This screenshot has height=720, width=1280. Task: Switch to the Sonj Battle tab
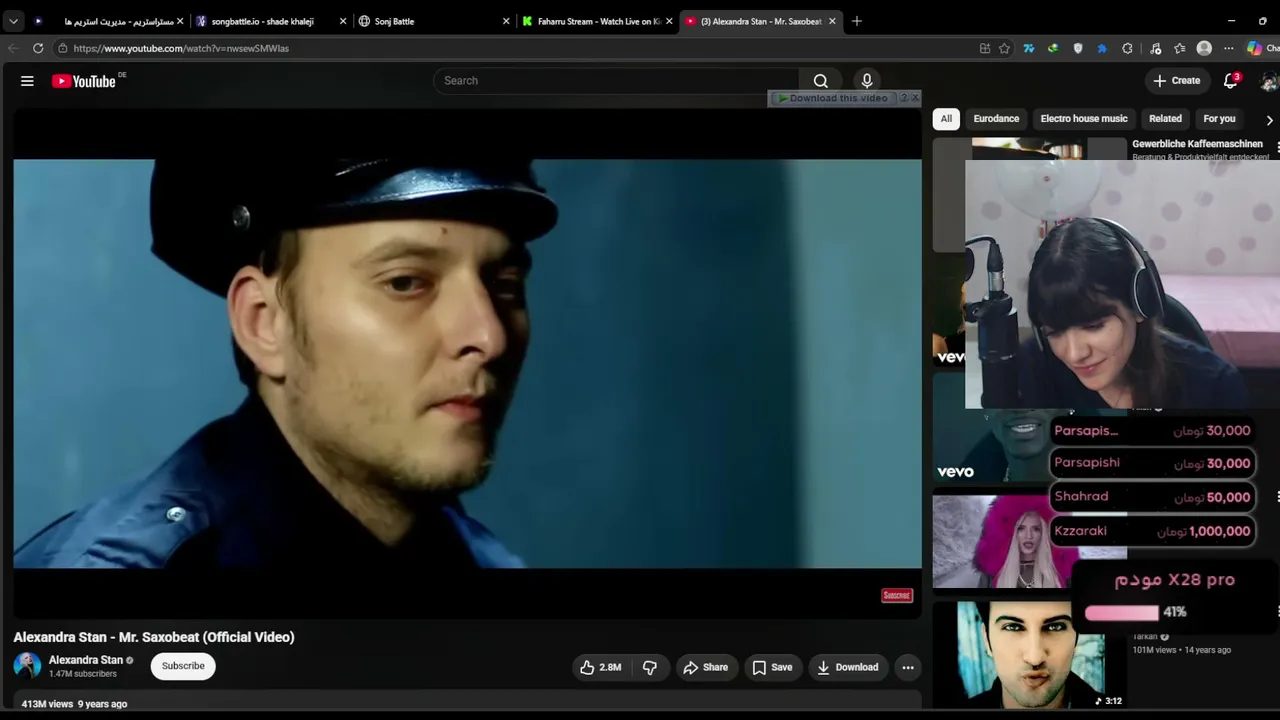click(x=433, y=21)
